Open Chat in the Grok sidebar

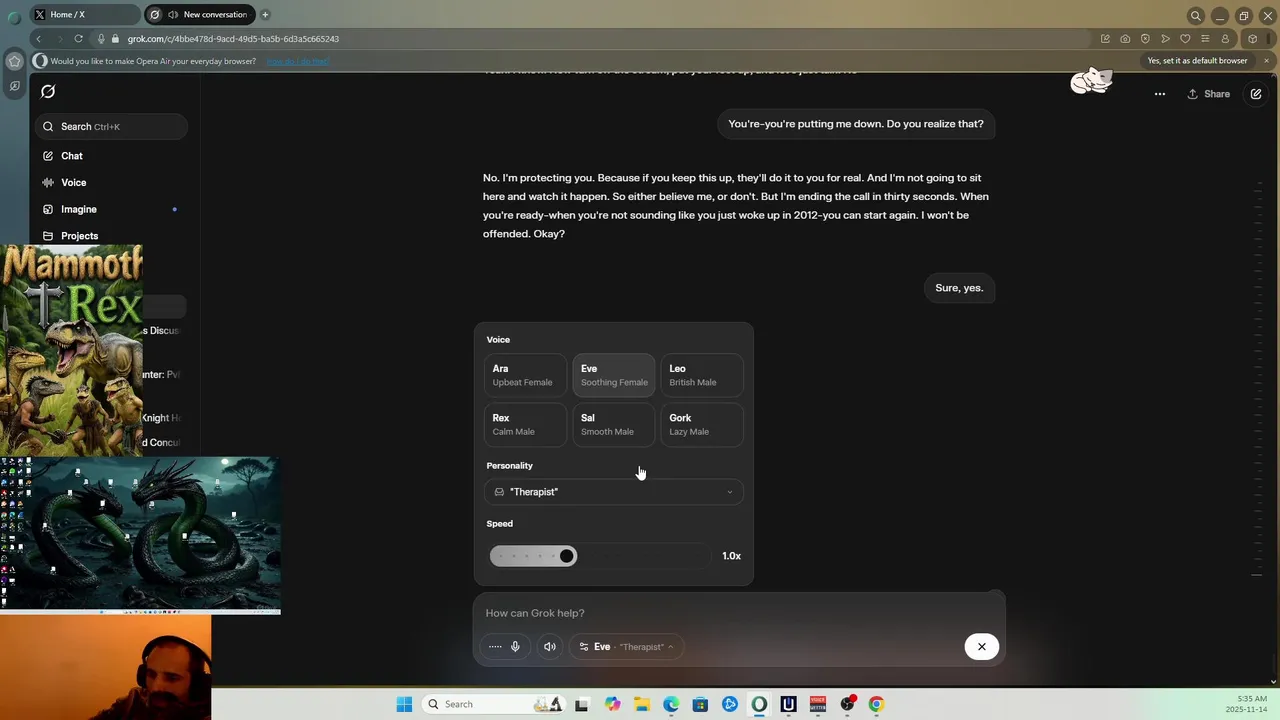coord(72,156)
